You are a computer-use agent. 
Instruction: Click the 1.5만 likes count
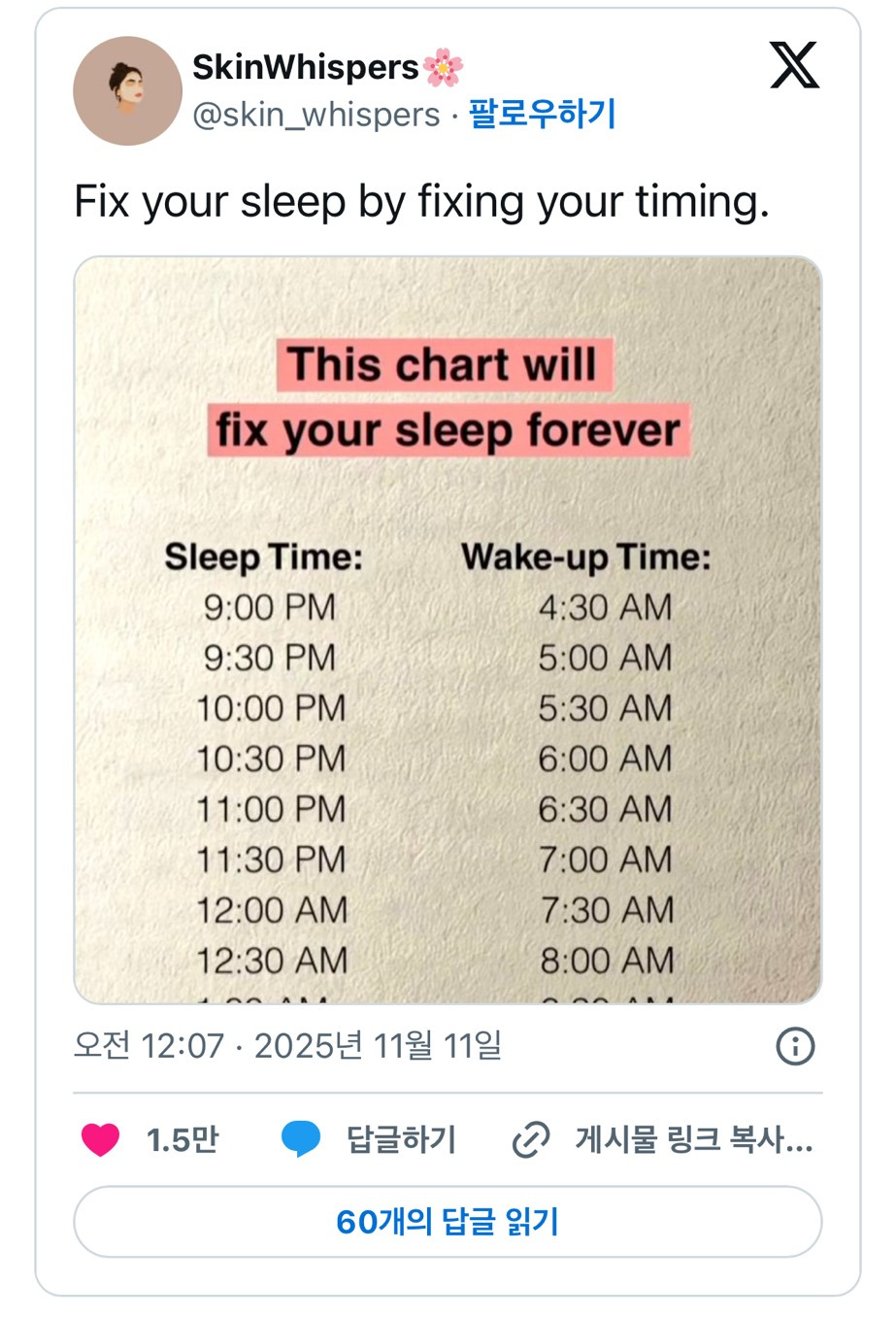pyautogui.click(x=183, y=1139)
